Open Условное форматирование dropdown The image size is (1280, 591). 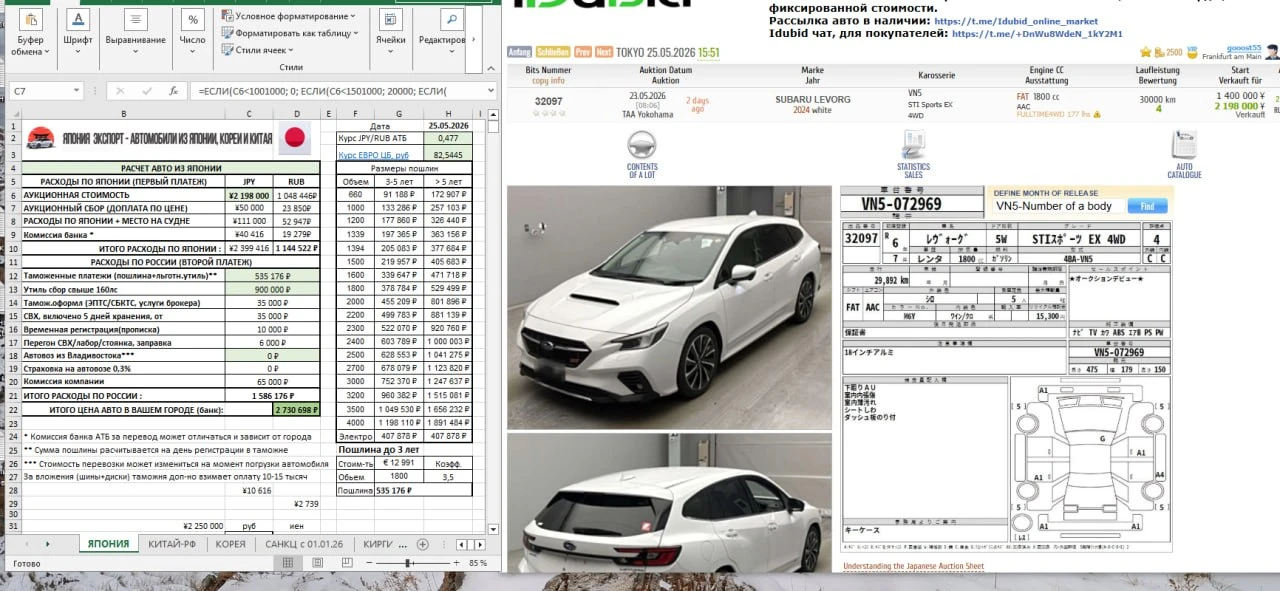(x=290, y=16)
